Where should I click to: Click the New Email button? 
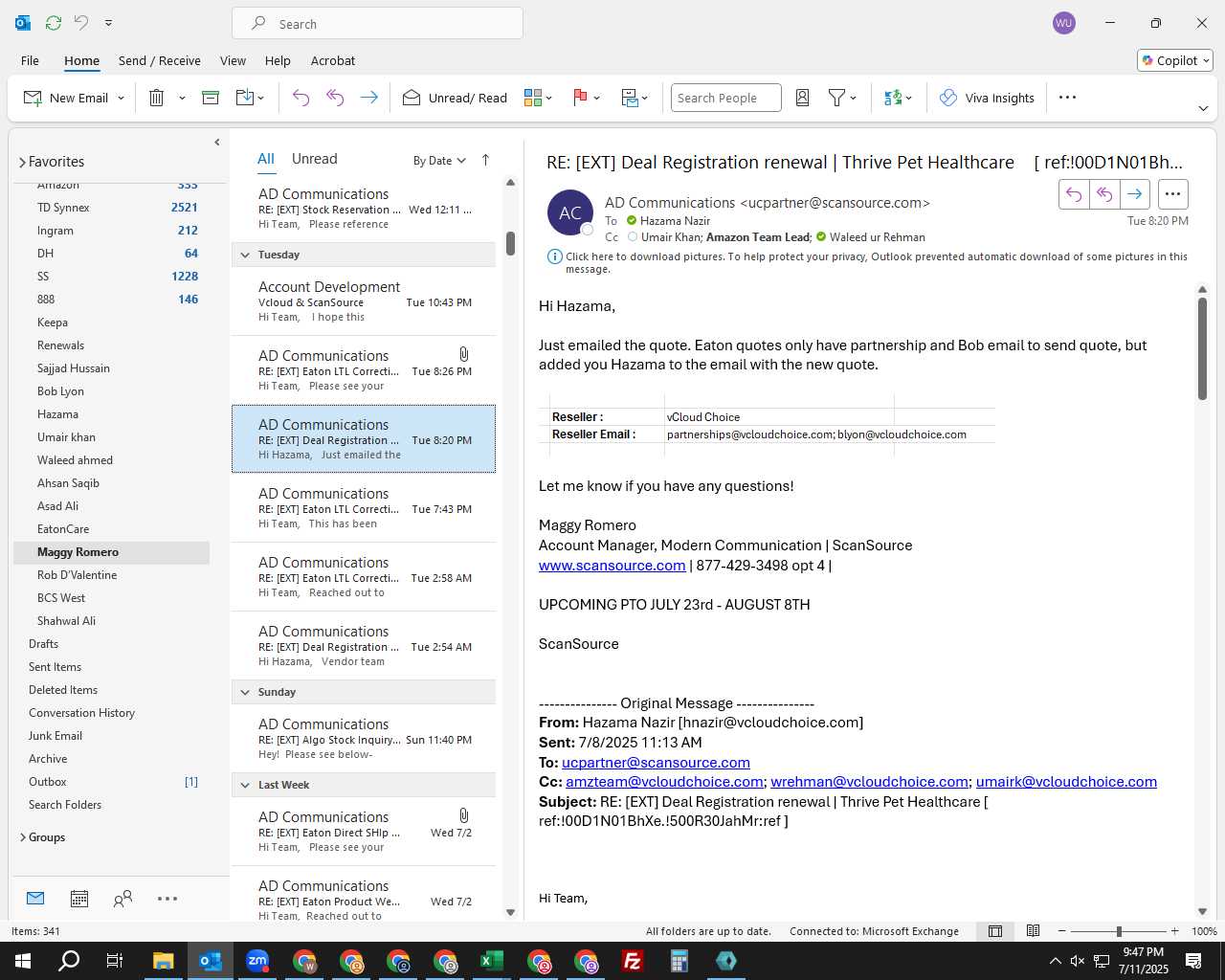(x=65, y=98)
